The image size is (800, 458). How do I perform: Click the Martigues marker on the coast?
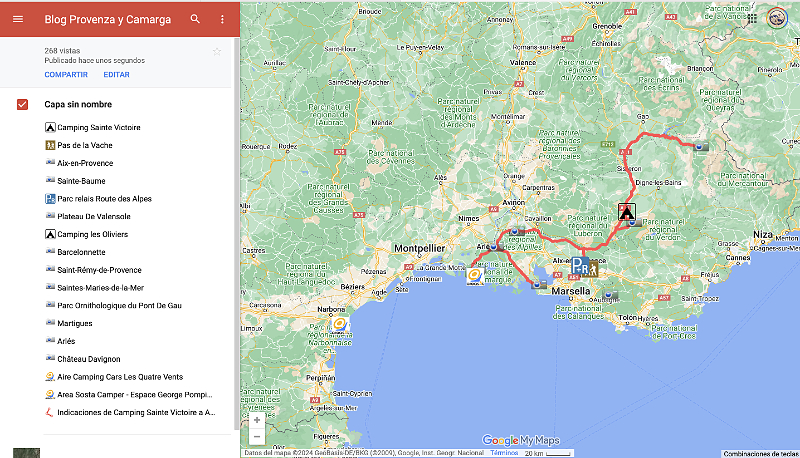click(538, 285)
